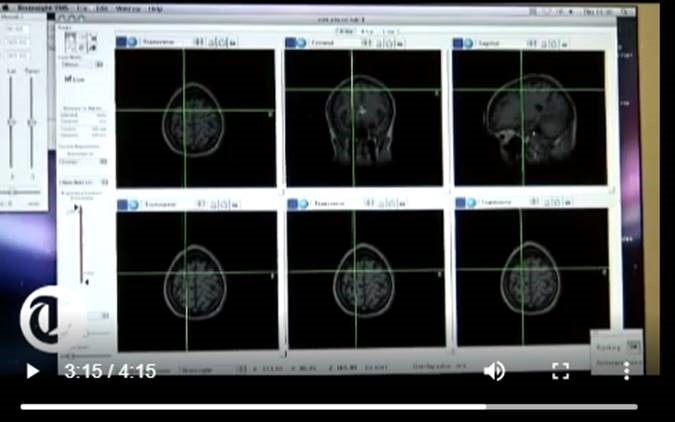Open the dropdown above the Live checkbox

pos(82,64)
